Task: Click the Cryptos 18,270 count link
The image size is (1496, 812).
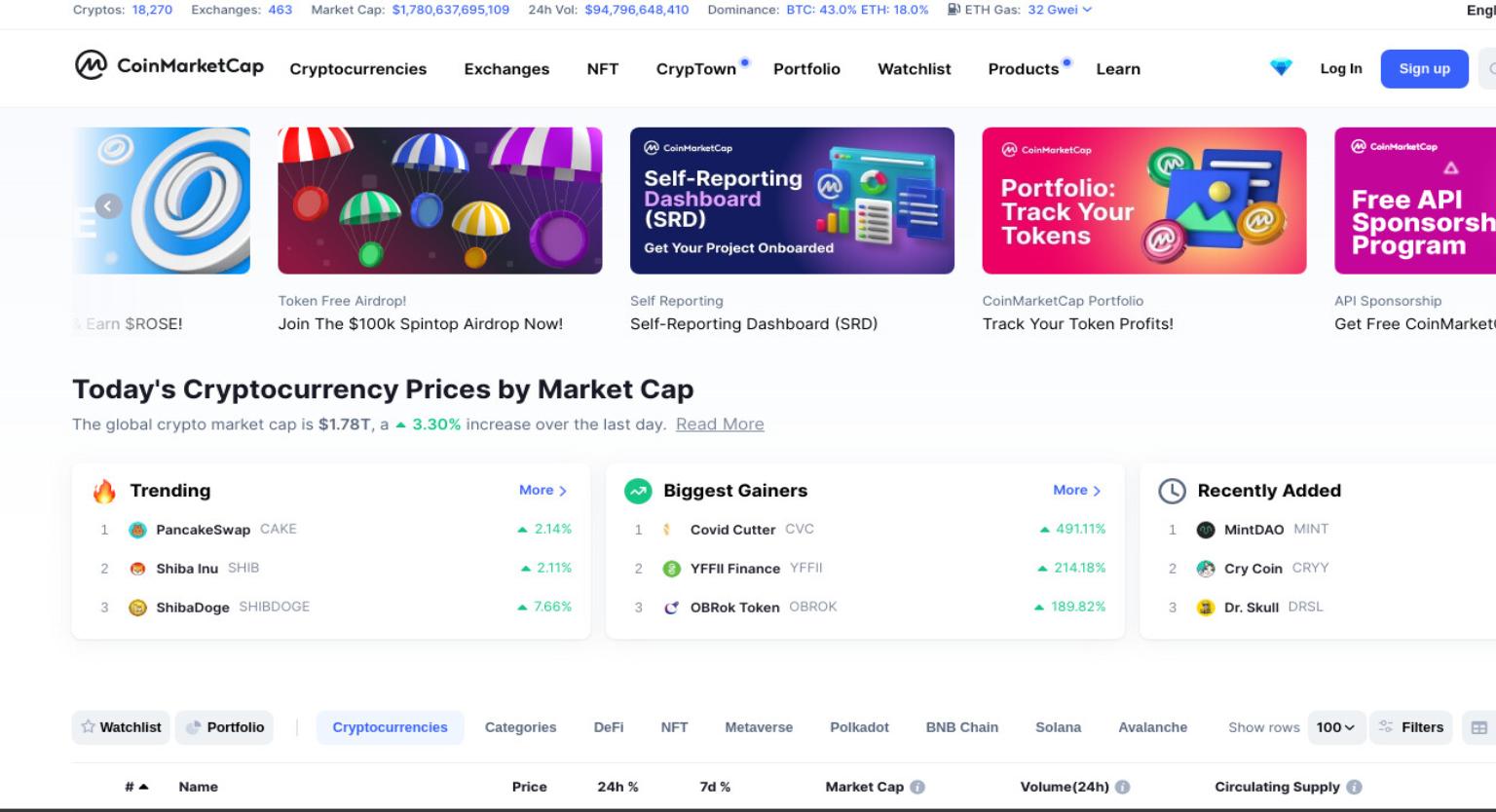Action: click(x=152, y=10)
